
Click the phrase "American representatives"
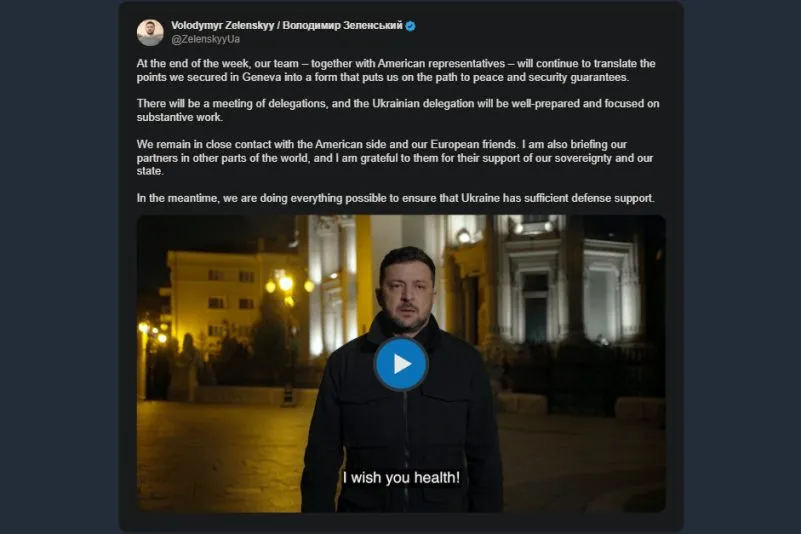(441, 64)
